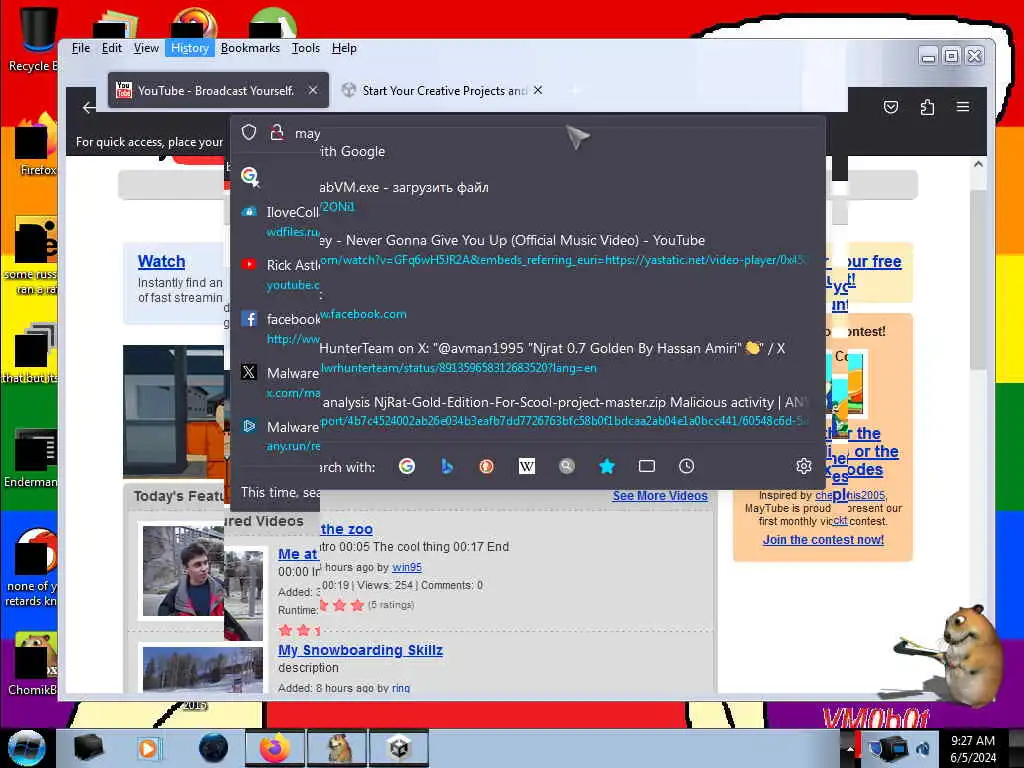This screenshot has width=1024, height=768.
Task: Open the Extensions puzzle icon
Action: point(927,107)
